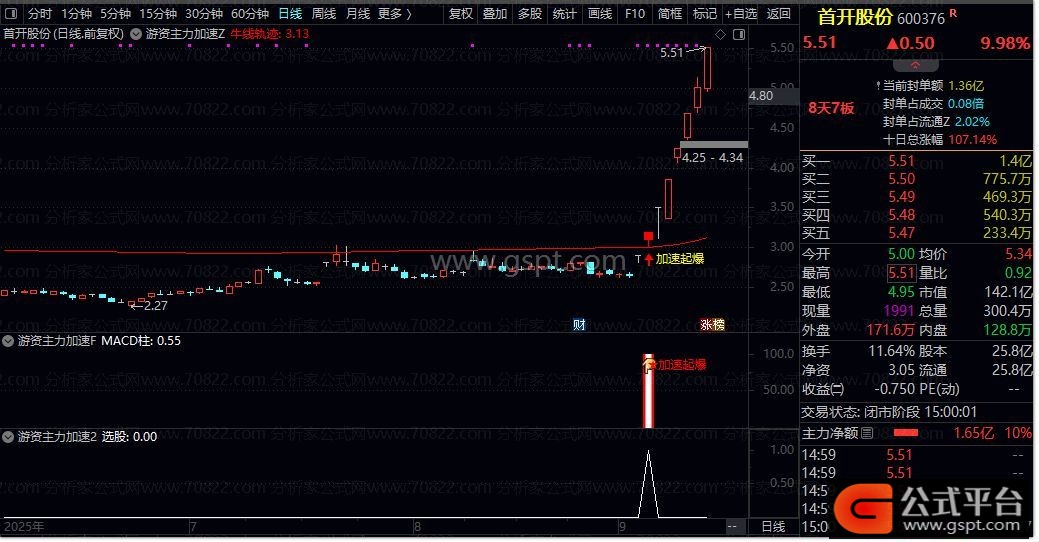The image size is (1039, 542).
Task: Click the 买四 price 5.48
Action: click(901, 215)
